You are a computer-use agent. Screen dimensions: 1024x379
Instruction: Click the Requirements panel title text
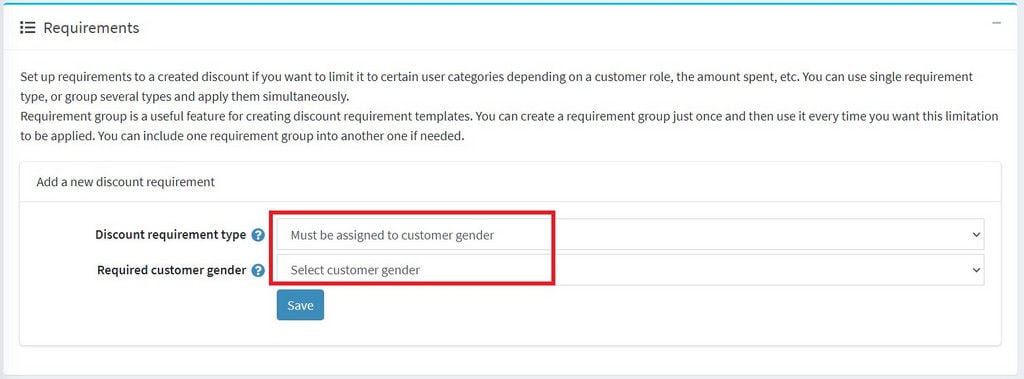[91, 27]
